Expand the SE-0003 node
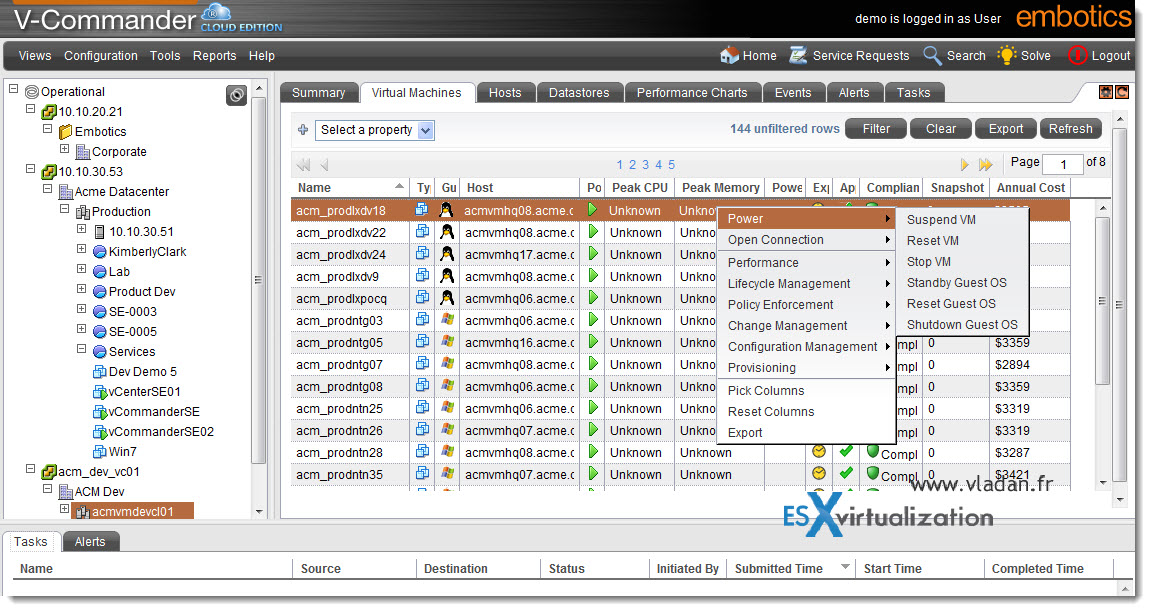 [81, 308]
